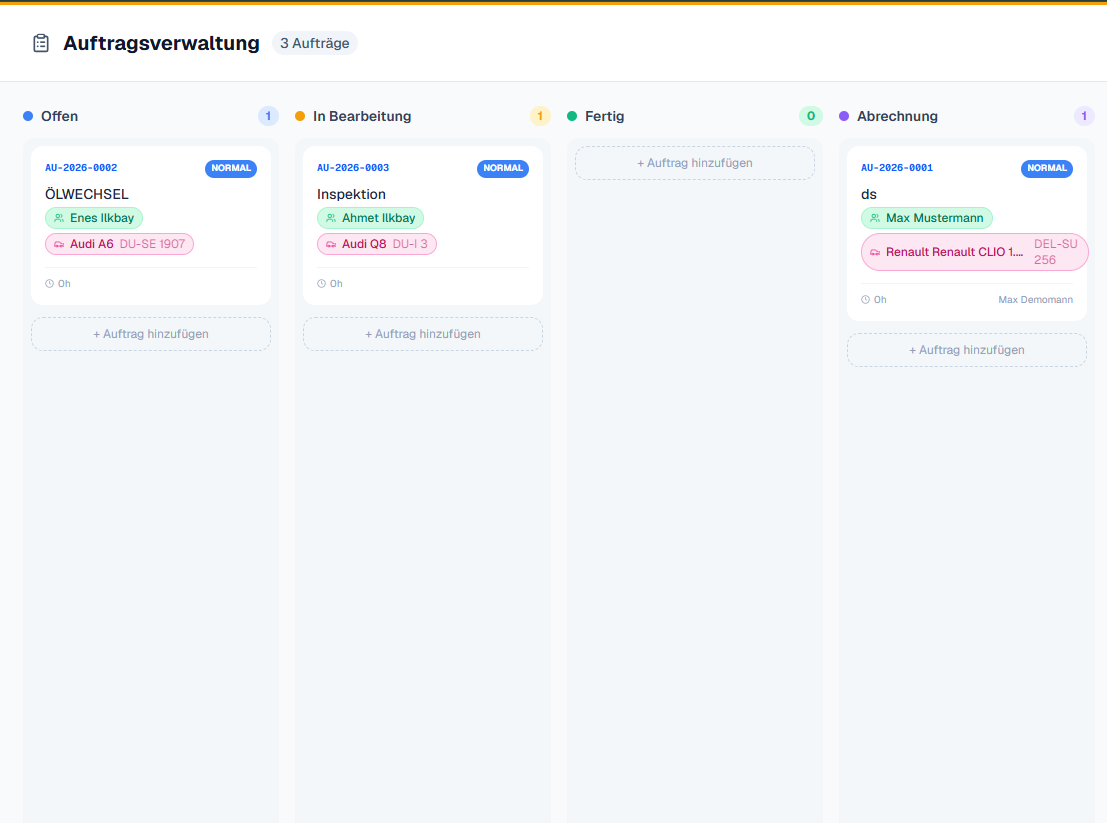Screen dimensions: 1107x823
Task: Click the 3 Aufträge counter pill
Action: tap(315, 43)
